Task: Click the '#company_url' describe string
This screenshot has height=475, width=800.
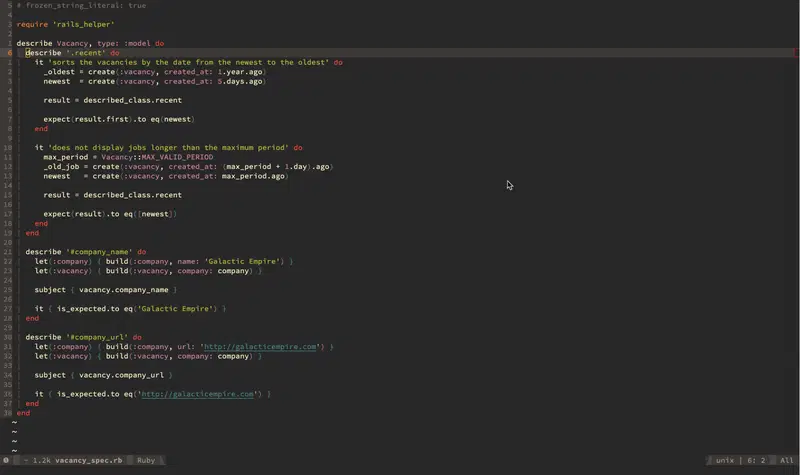Action: (x=97, y=337)
